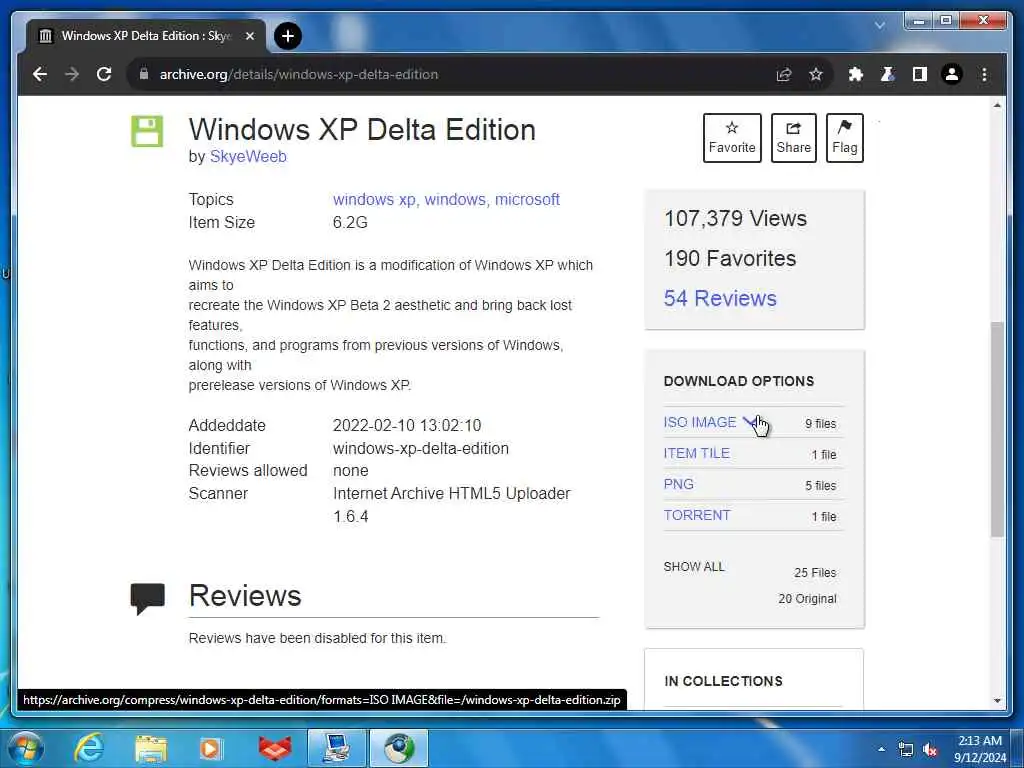Open Chrome three-dot menu

coord(984,74)
